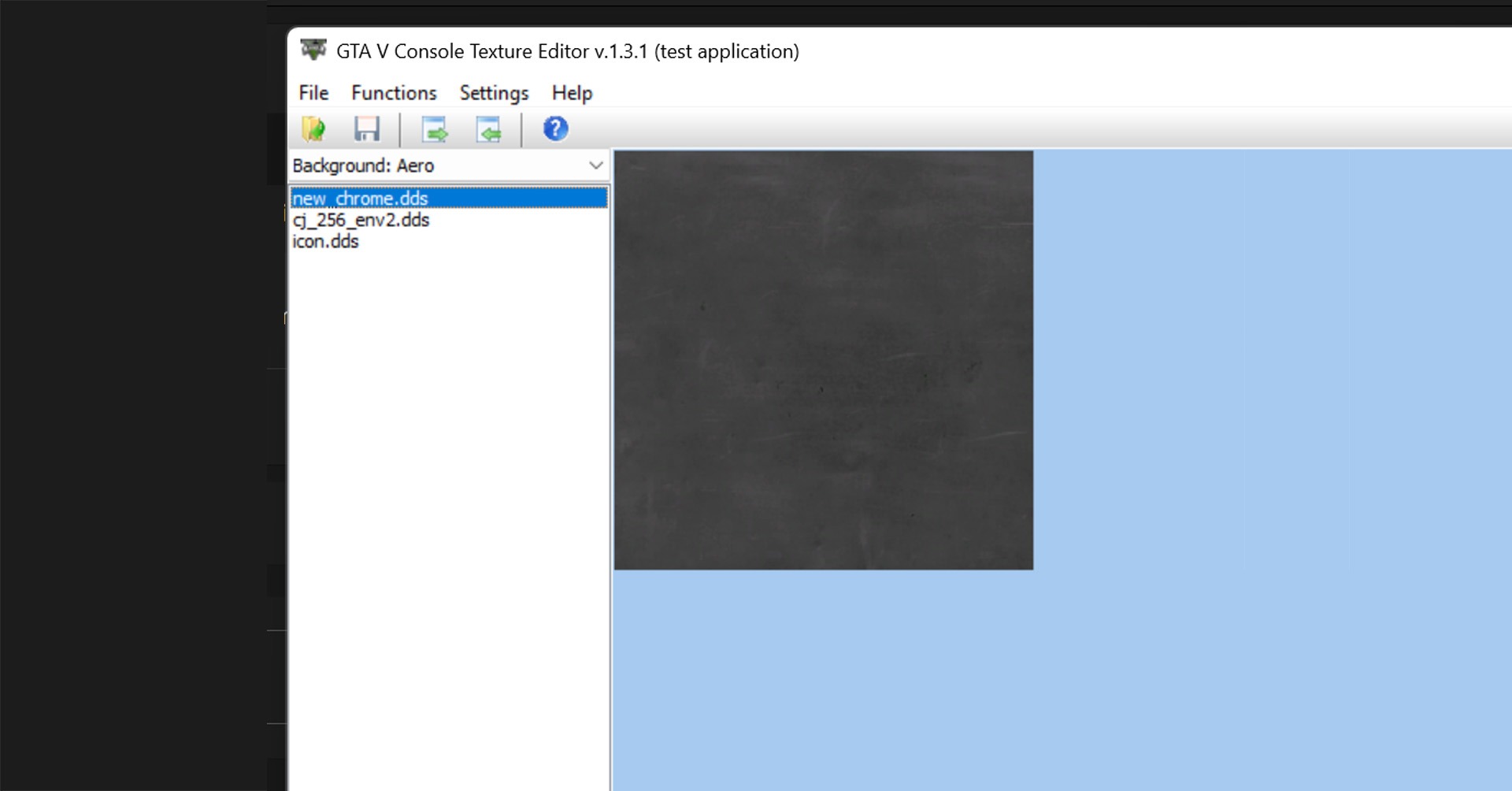The width and height of the screenshot is (1512, 791).
Task: Click the empty white area of texture list
Action: tap(449, 512)
